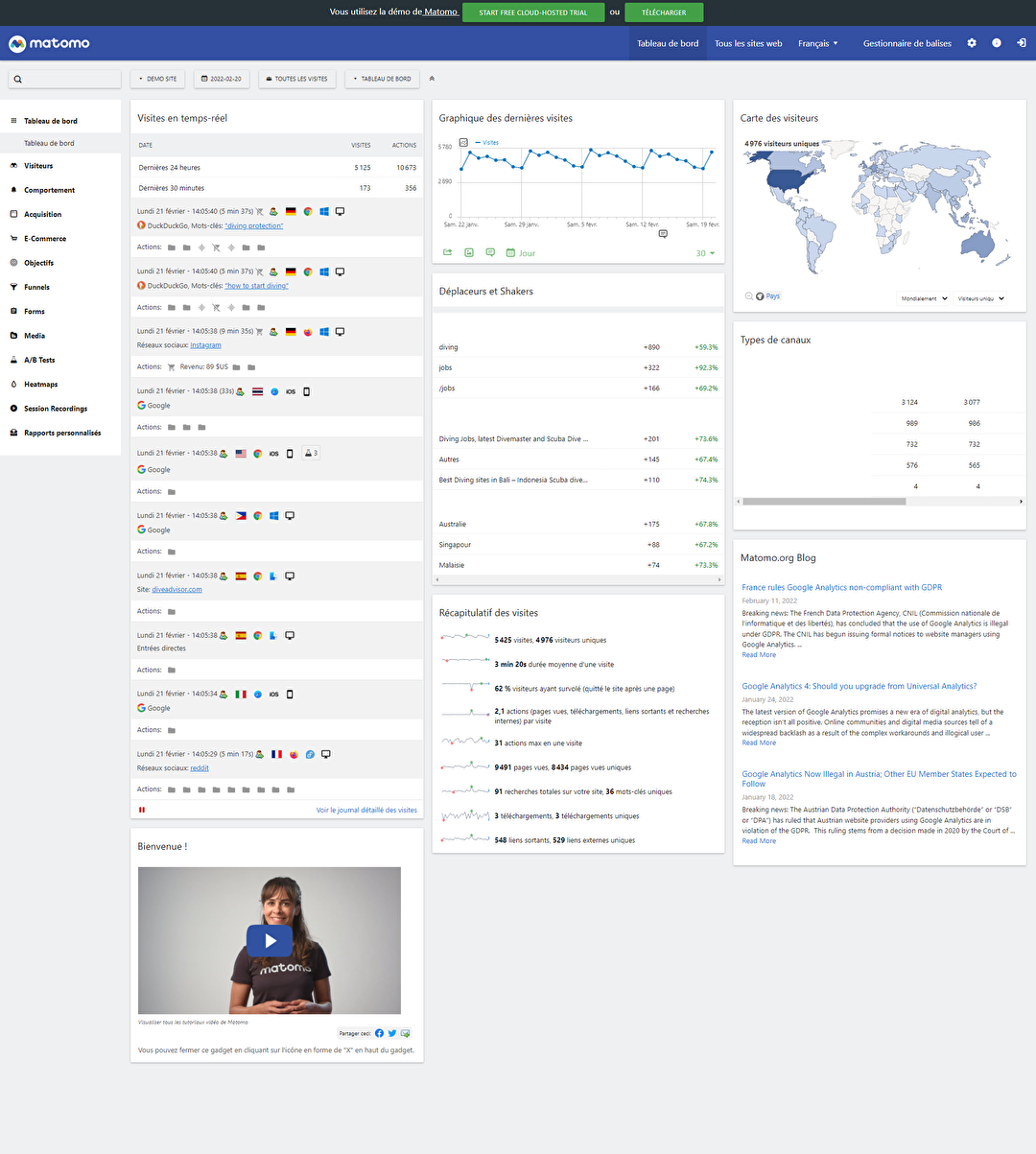Image resolution: width=1036 pixels, height=1154 pixels.
Task: Open the Mondialement region dropdown
Action: [x=924, y=298]
